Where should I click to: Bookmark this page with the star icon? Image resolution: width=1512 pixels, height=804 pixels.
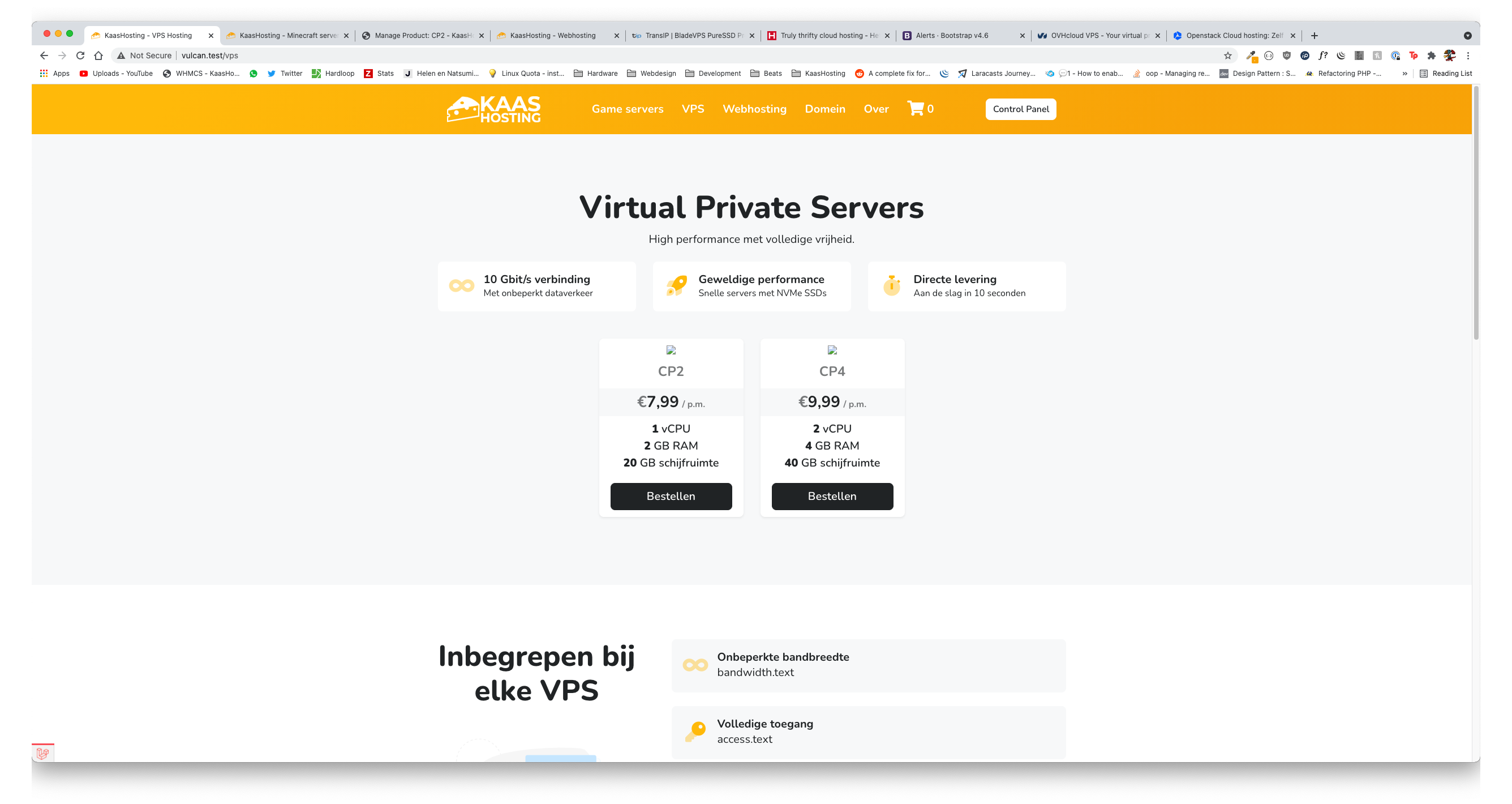click(1227, 55)
